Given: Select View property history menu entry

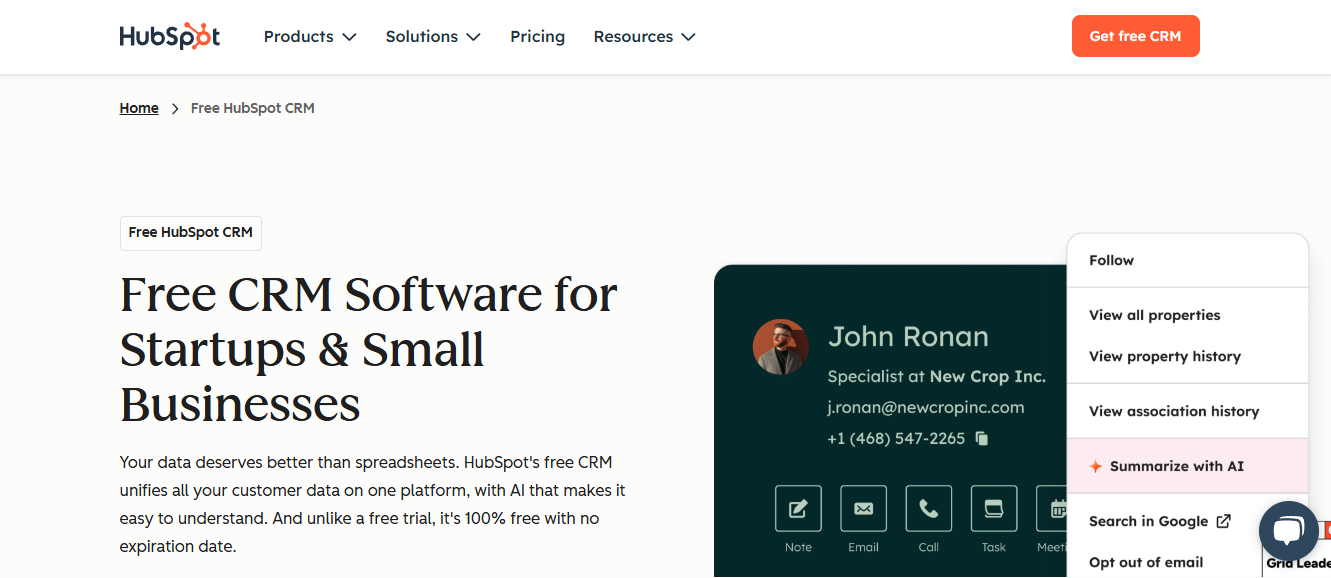Looking at the screenshot, I should click(x=1188, y=356).
